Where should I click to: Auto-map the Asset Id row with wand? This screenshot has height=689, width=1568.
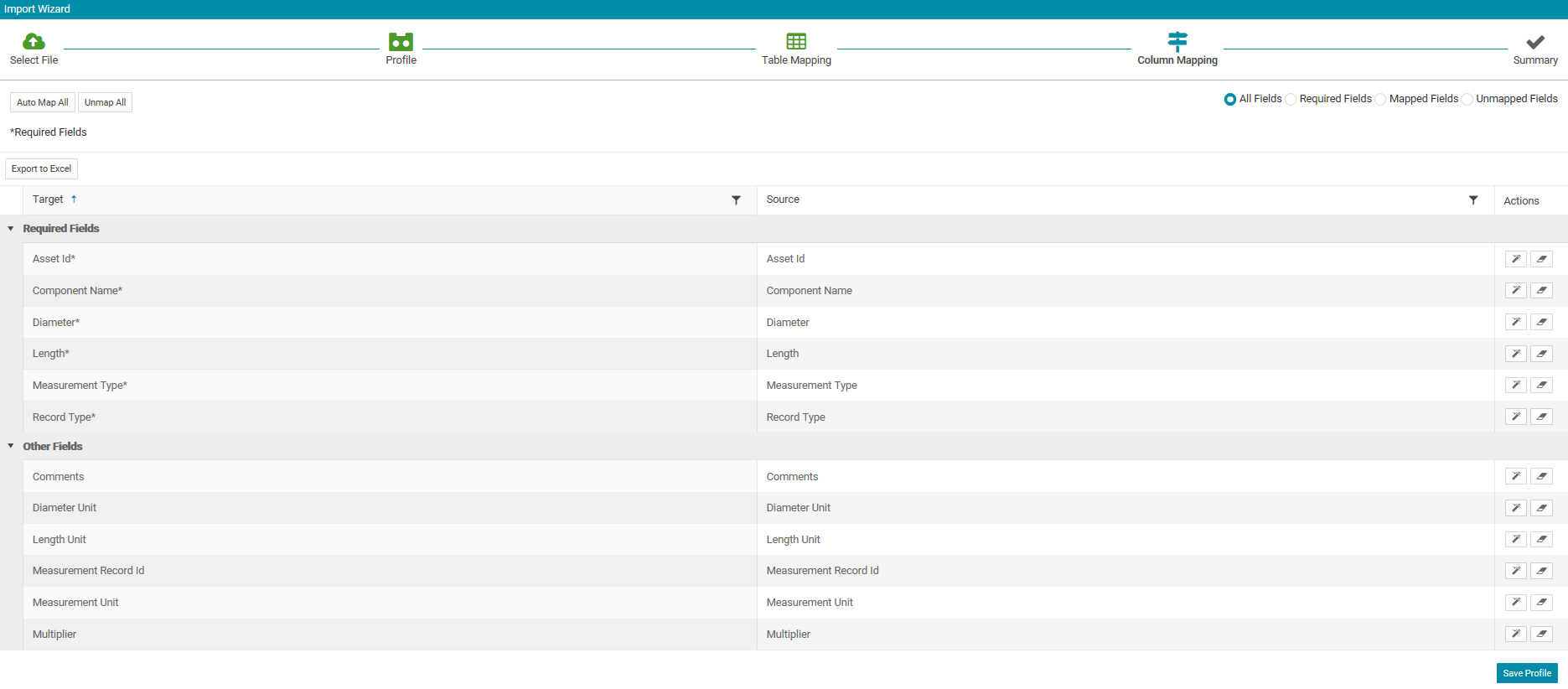coord(1515,259)
